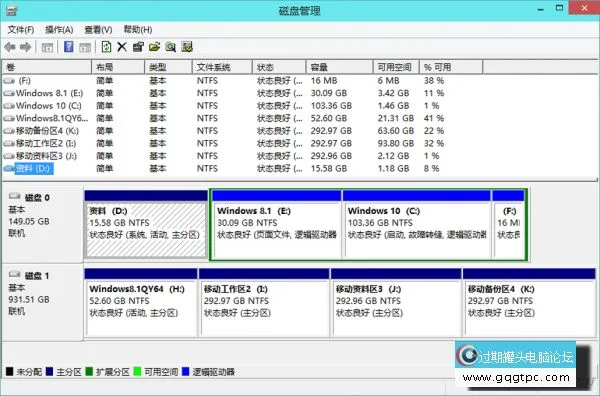
Task: Click drive icon next to 移动备份区4 (K:) row
Action: [x=9, y=131]
